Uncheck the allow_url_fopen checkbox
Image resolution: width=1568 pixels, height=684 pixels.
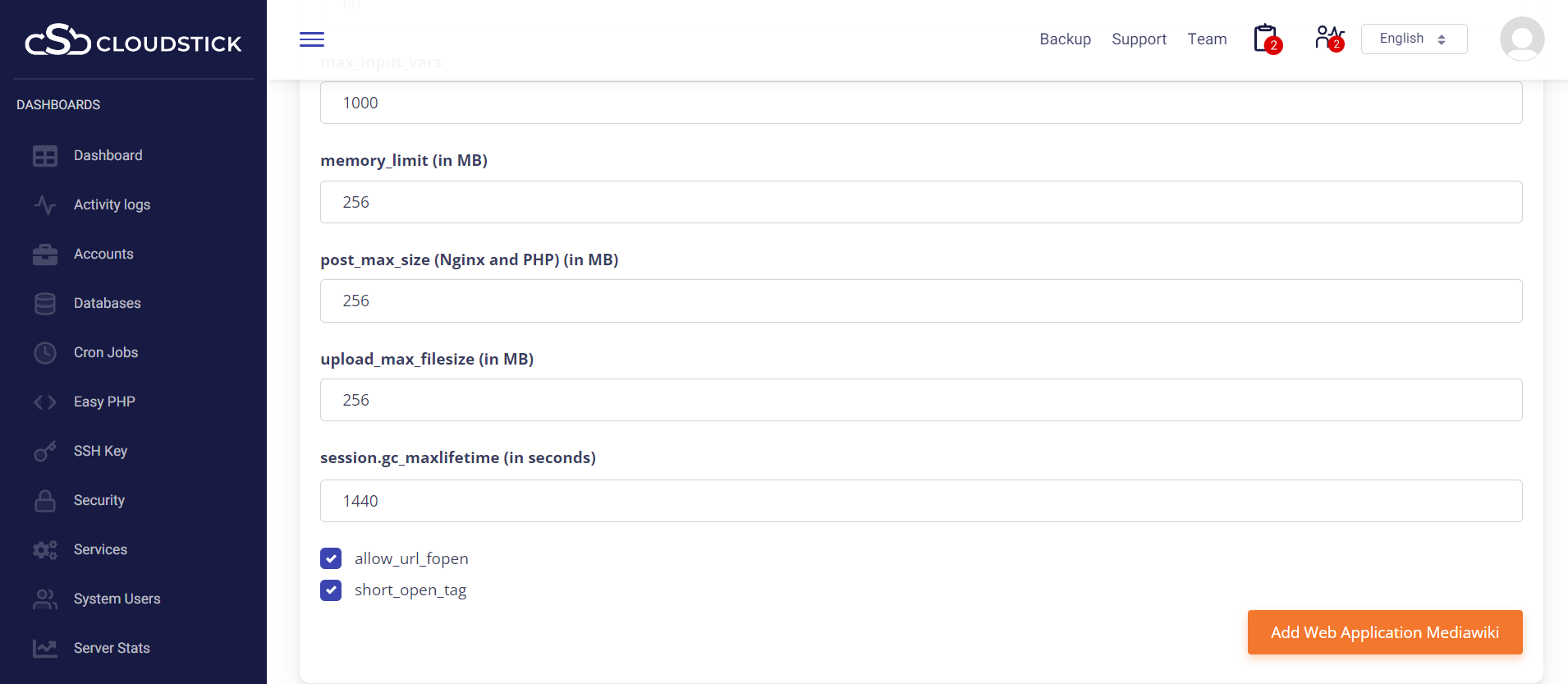pos(331,558)
